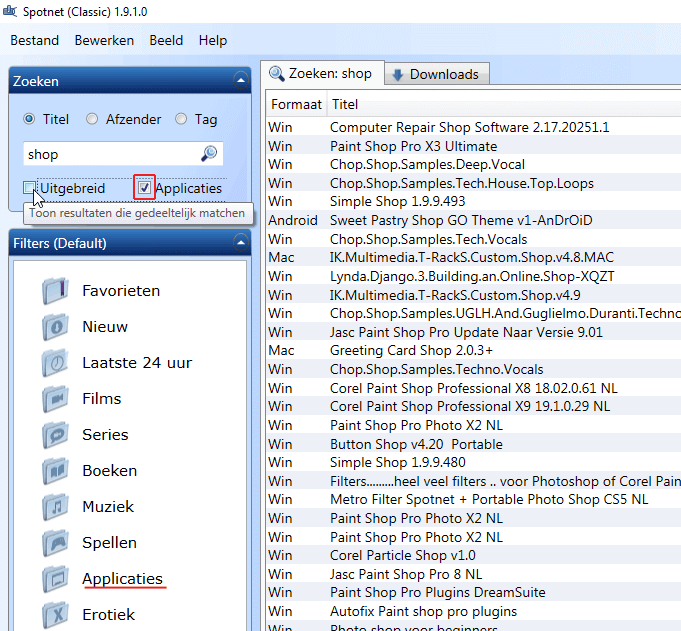Select Chop.Shop.Samples.Tech.House.Top.Loops row
This screenshot has width=681, height=631.
(473, 183)
